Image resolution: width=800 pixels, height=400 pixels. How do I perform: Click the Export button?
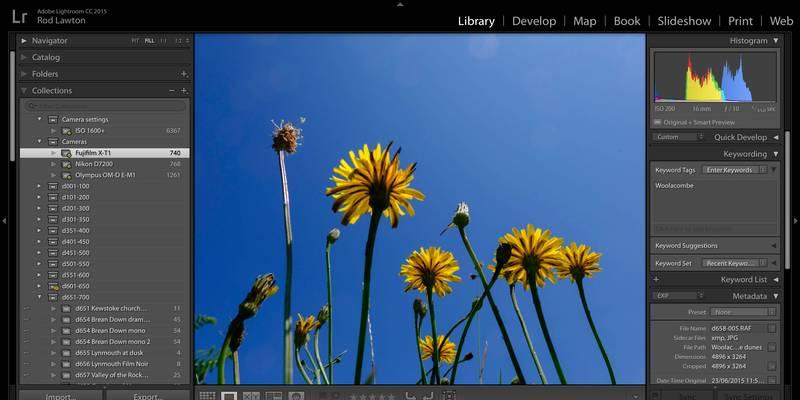[148, 396]
